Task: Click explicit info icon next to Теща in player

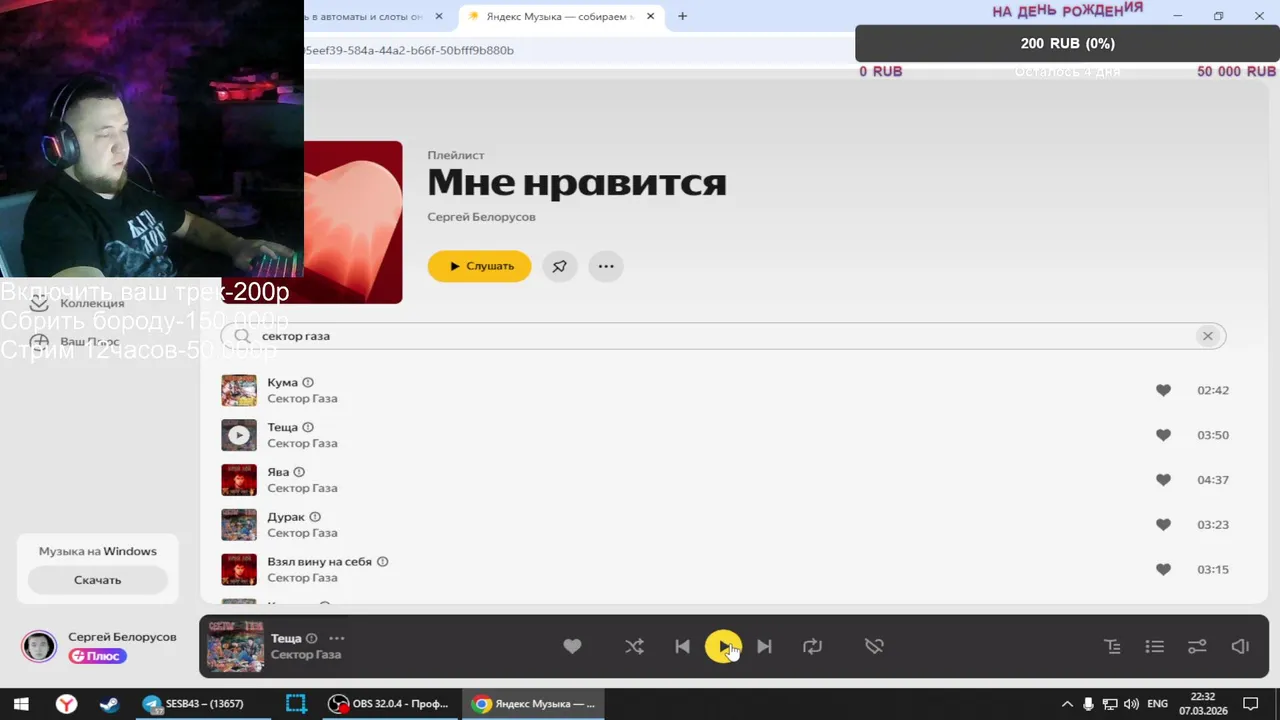Action: [x=312, y=638]
